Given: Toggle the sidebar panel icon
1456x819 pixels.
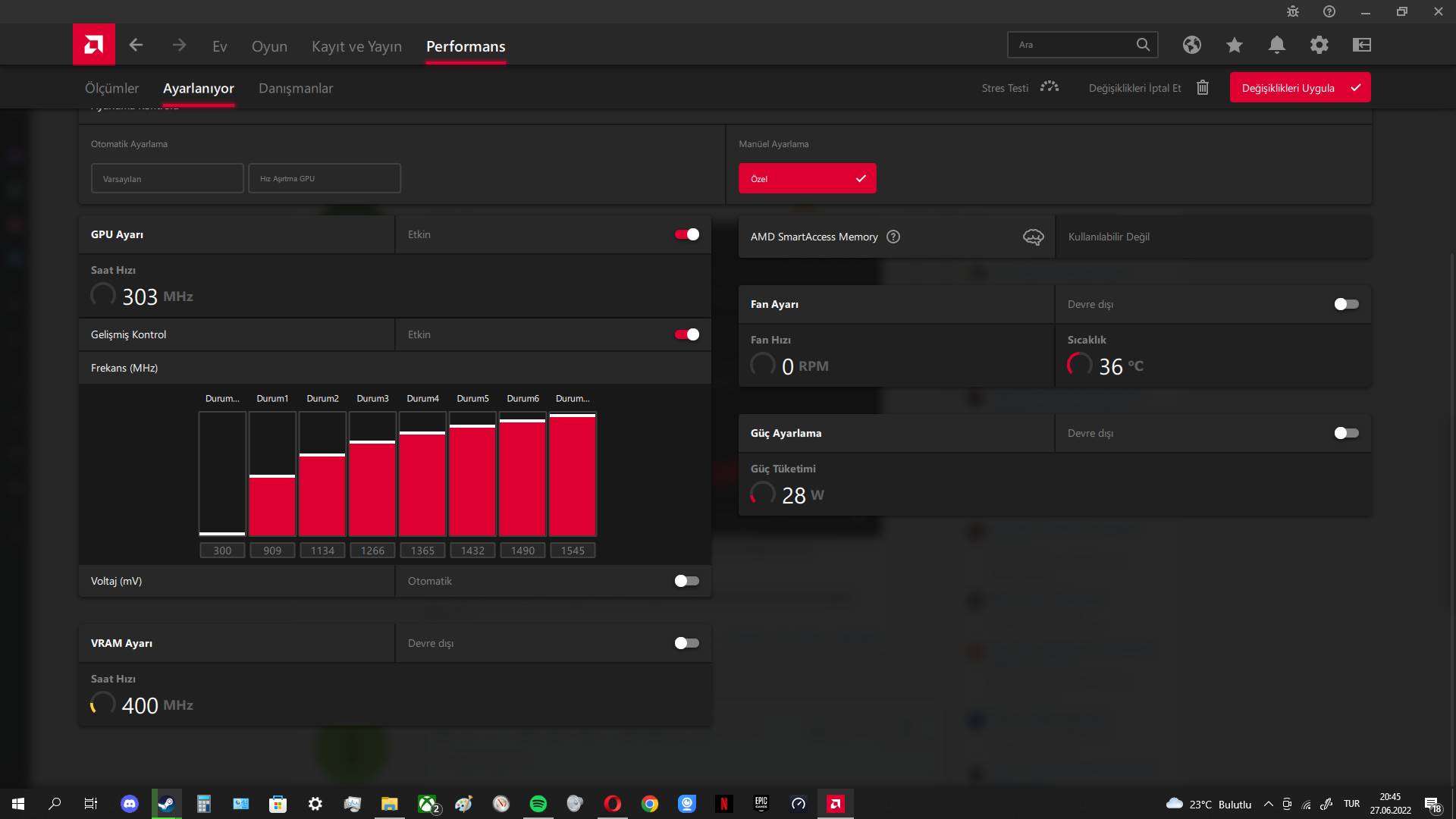Looking at the screenshot, I should tap(1361, 45).
